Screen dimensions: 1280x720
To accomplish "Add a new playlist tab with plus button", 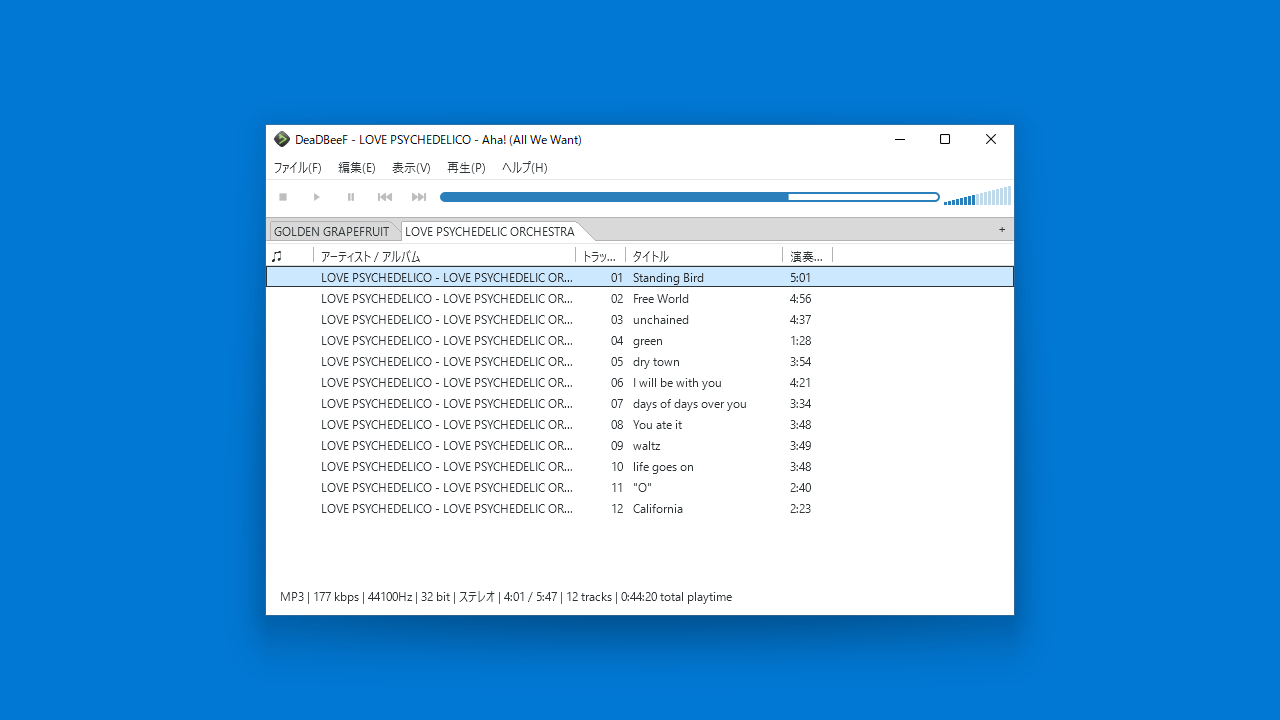I will 1002,230.
